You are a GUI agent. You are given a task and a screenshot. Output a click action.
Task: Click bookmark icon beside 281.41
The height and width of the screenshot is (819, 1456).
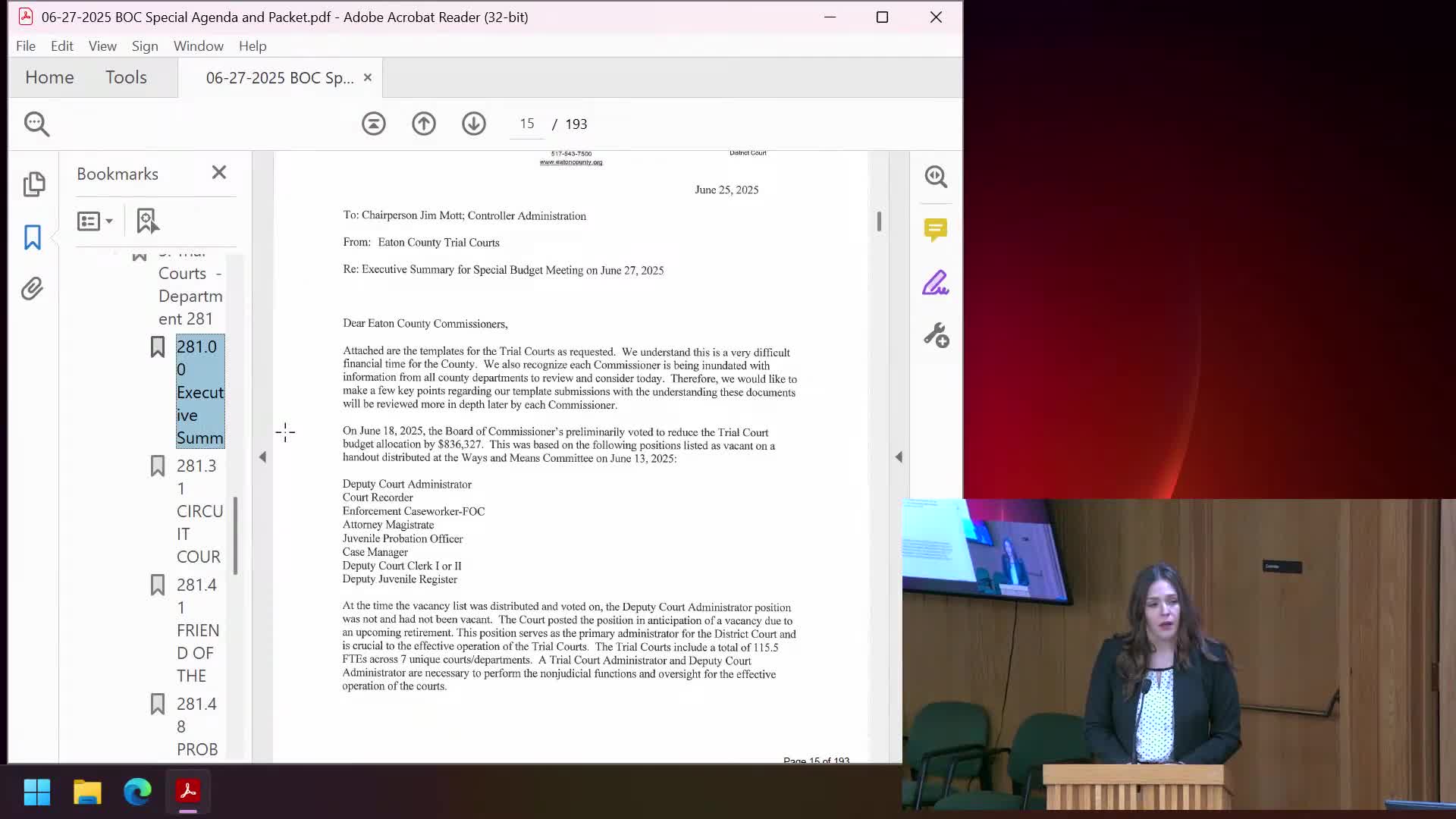[x=157, y=585]
